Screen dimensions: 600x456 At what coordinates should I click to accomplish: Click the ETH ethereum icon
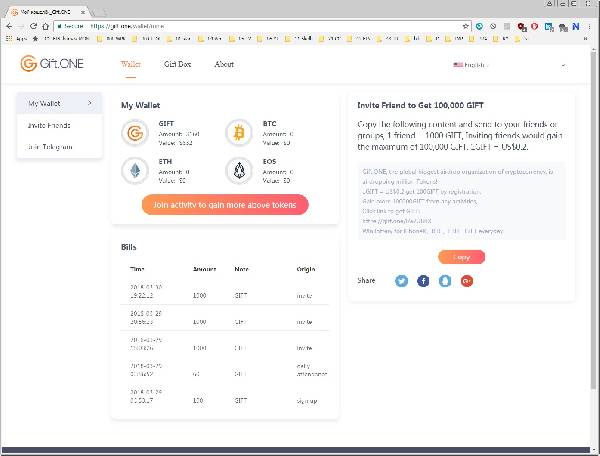pyautogui.click(x=135, y=171)
